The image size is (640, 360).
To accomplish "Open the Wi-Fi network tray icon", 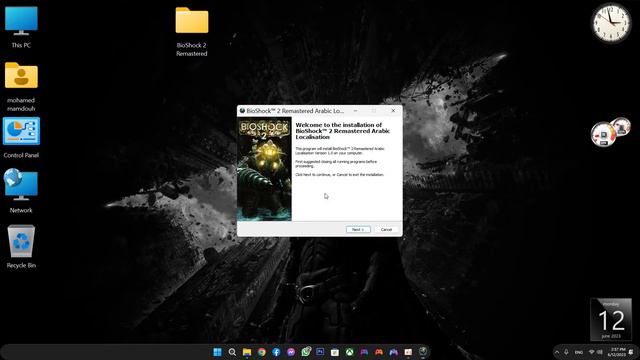I will (x=591, y=352).
